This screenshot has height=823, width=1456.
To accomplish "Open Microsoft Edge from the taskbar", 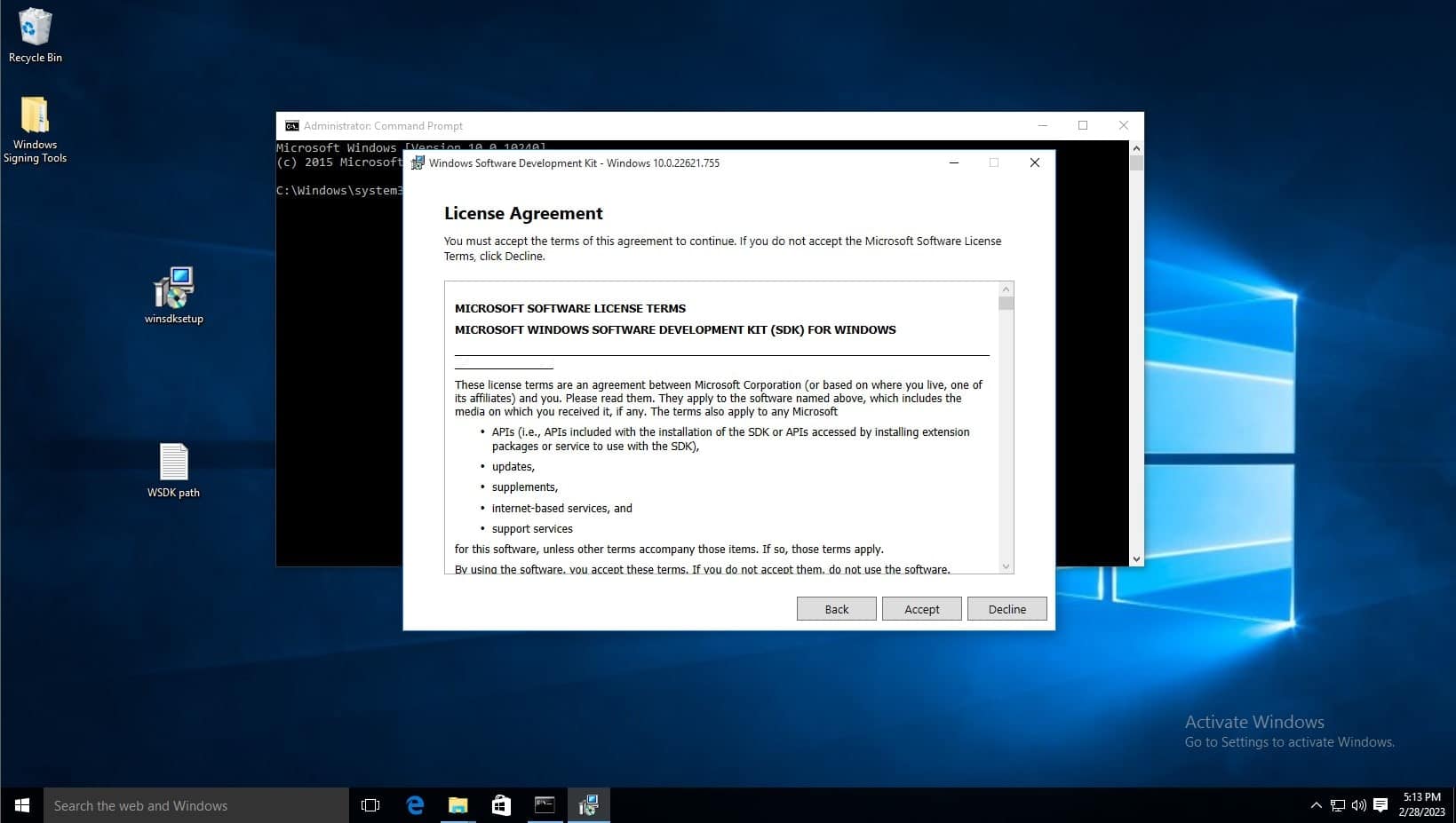I will pos(415,805).
